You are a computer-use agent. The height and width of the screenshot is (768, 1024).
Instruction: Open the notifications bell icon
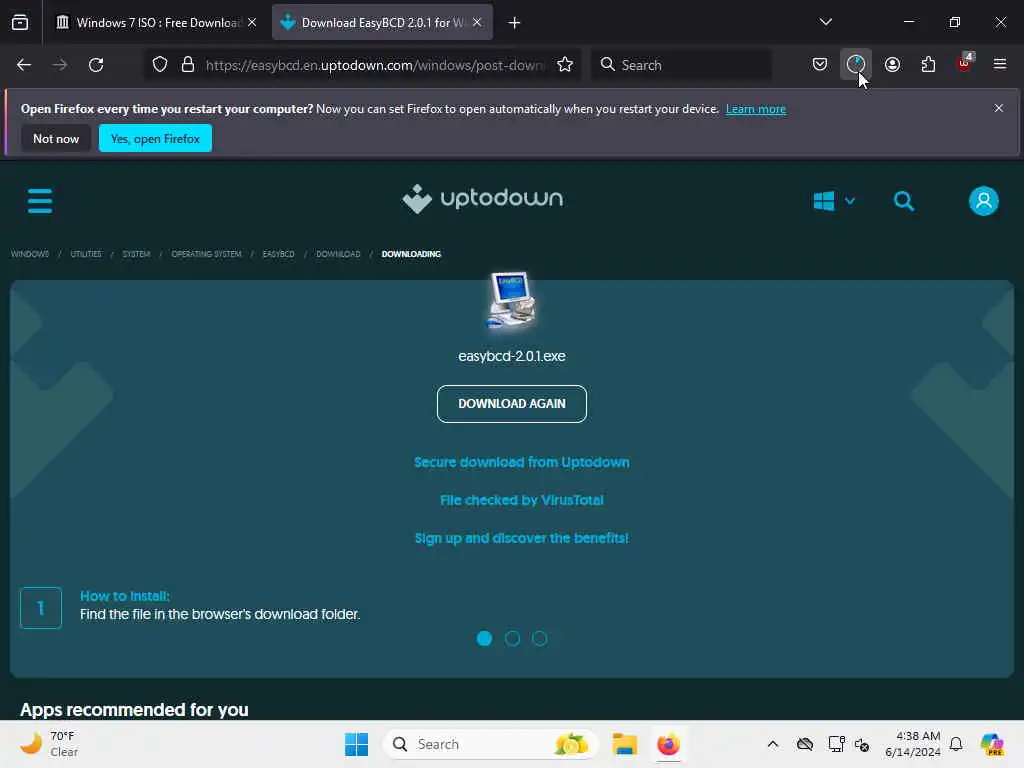[x=956, y=744]
